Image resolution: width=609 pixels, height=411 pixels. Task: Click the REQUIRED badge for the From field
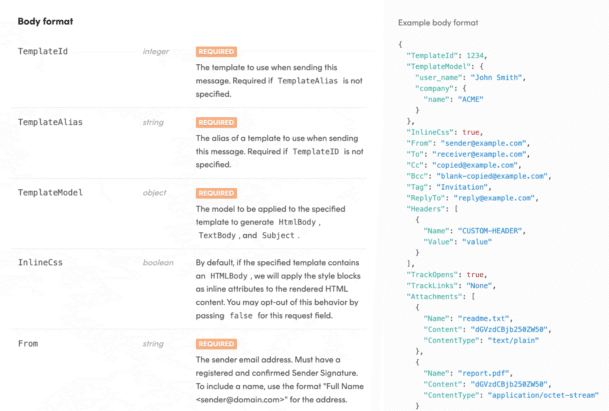(x=216, y=344)
